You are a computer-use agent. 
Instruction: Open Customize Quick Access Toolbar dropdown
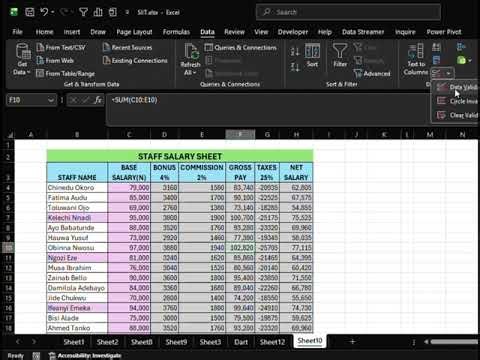coord(127,12)
